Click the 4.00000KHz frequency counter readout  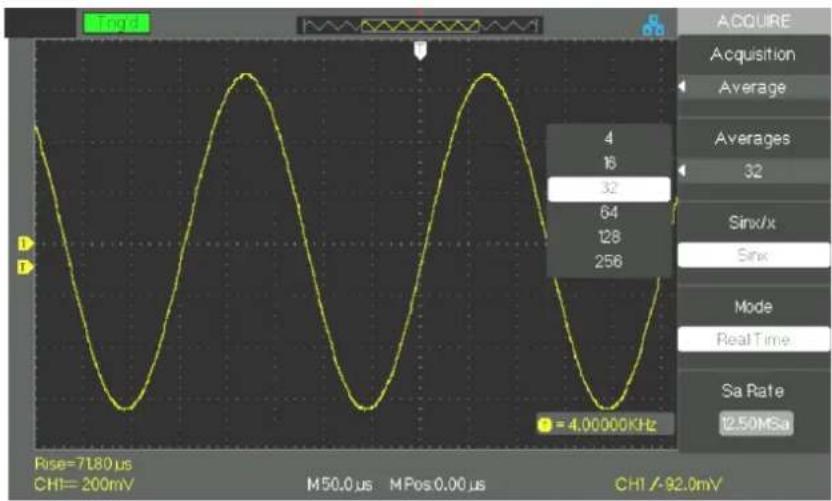[x=605, y=425]
